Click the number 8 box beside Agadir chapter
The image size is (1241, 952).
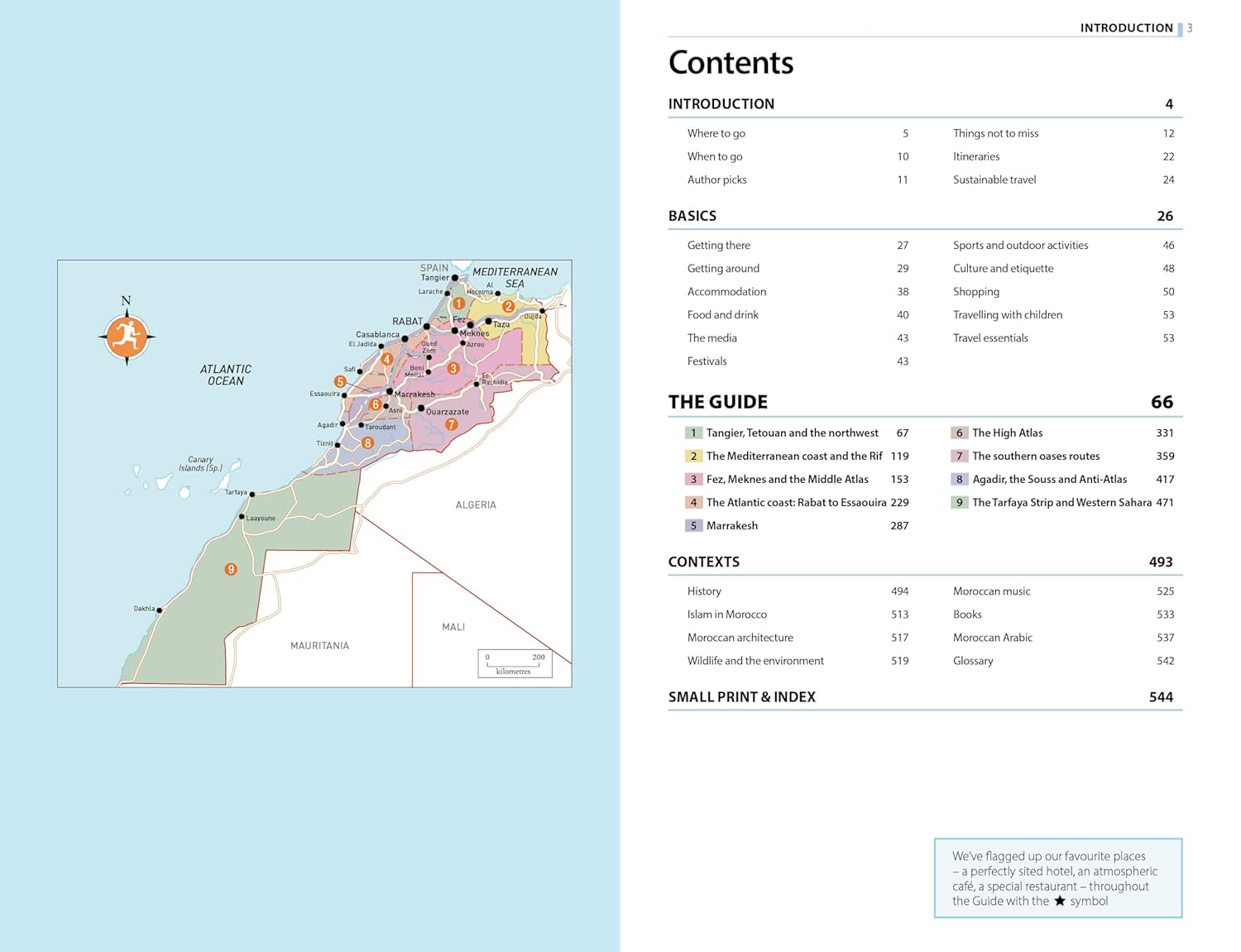[960, 479]
